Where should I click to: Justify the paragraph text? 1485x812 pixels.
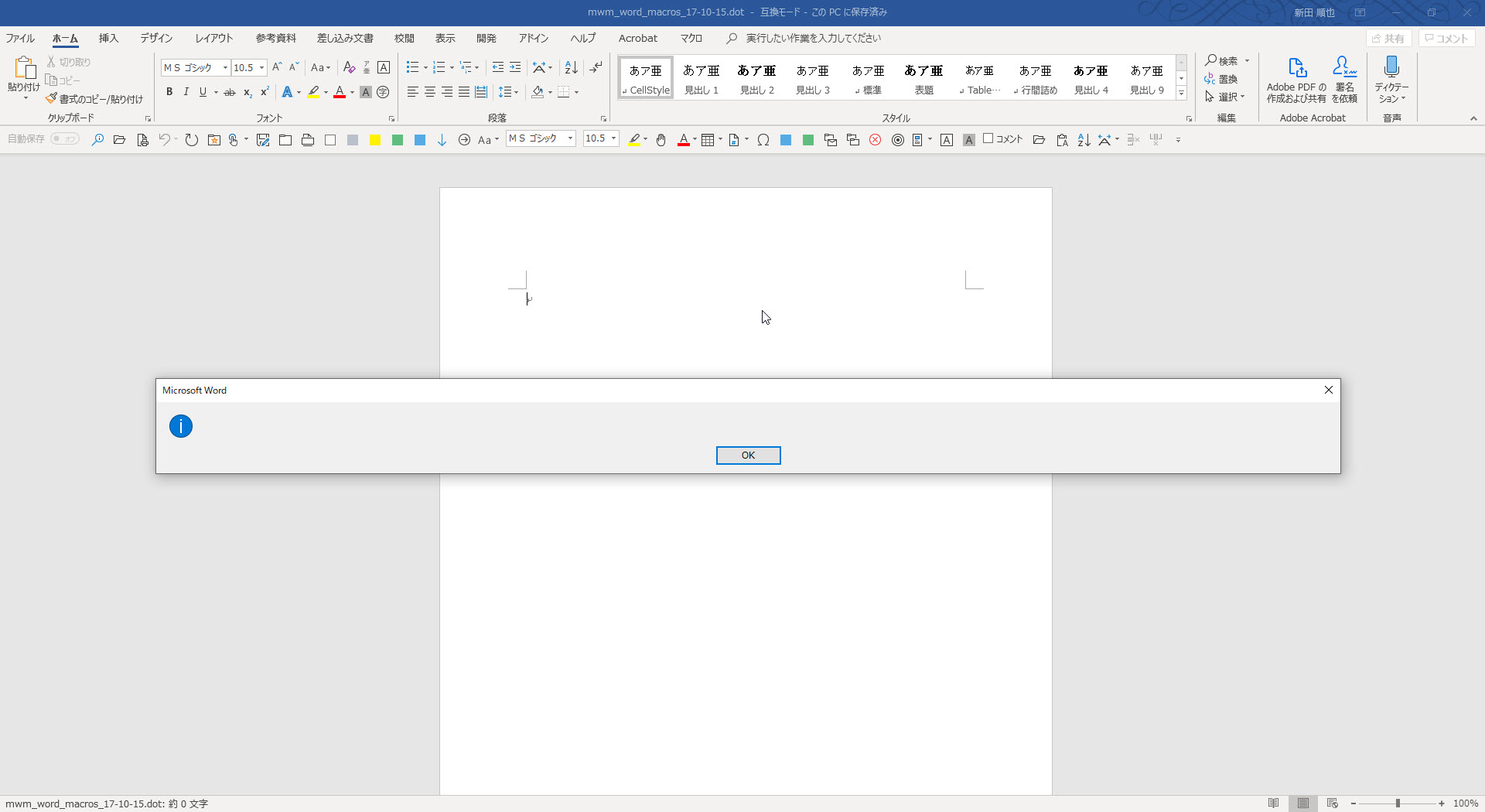pyautogui.click(x=464, y=92)
